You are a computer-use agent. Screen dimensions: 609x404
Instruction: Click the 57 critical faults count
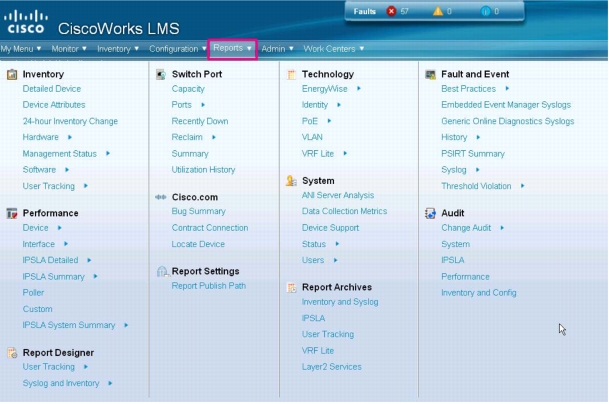(404, 12)
